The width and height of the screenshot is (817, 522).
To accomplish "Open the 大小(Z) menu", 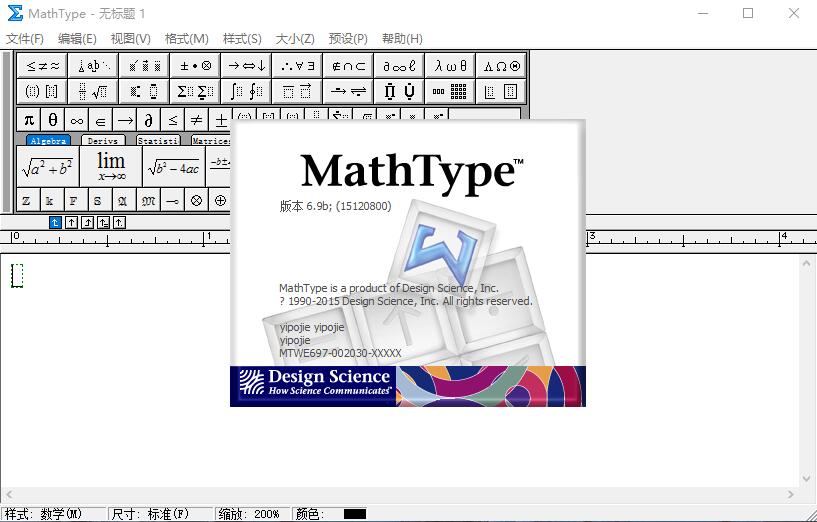I will pyautogui.click(x=295, y=39).
